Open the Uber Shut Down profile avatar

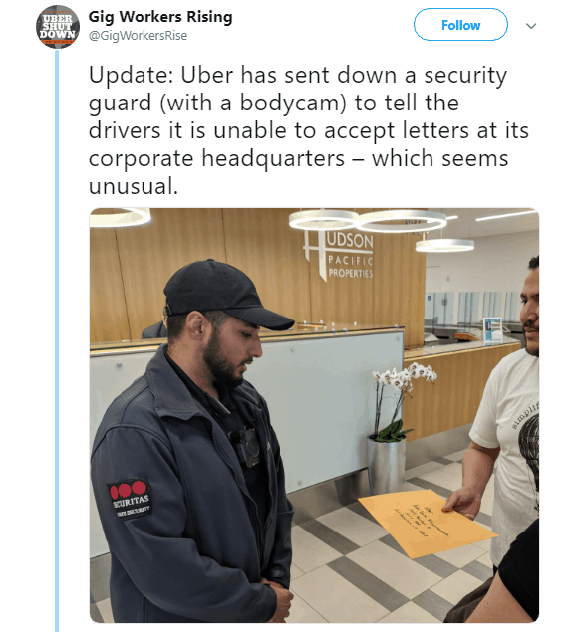[58, 27]
